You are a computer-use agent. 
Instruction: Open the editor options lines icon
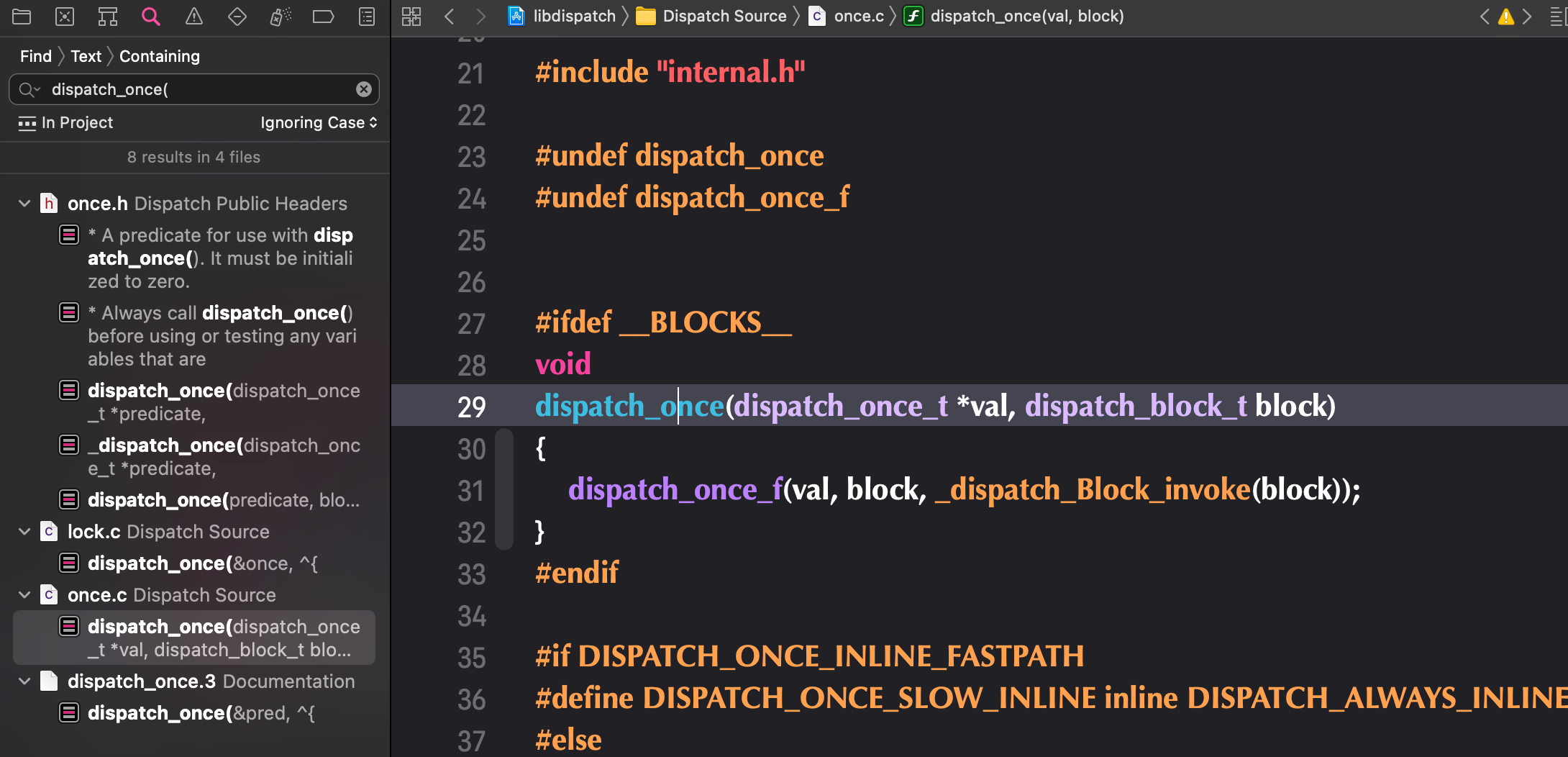pyautogui.click(x=1558, y=17)
